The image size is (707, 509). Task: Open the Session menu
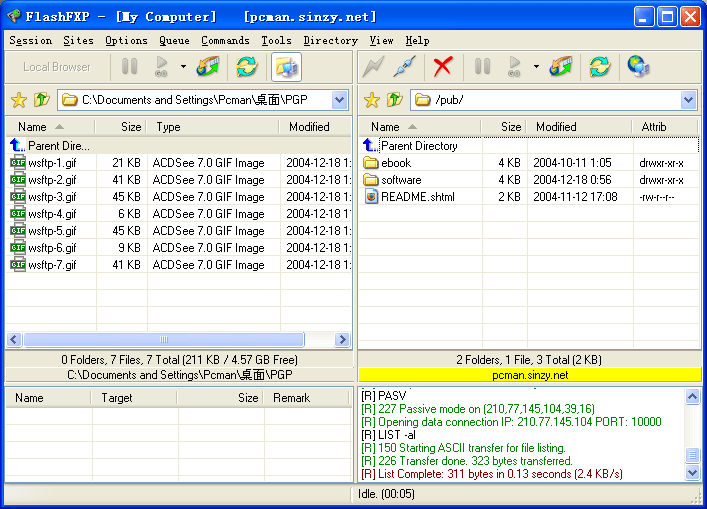click(31, 41)
